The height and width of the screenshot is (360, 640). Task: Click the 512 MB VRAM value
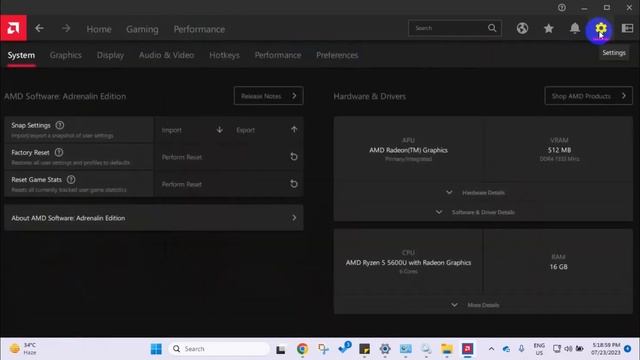click(559, 150)
